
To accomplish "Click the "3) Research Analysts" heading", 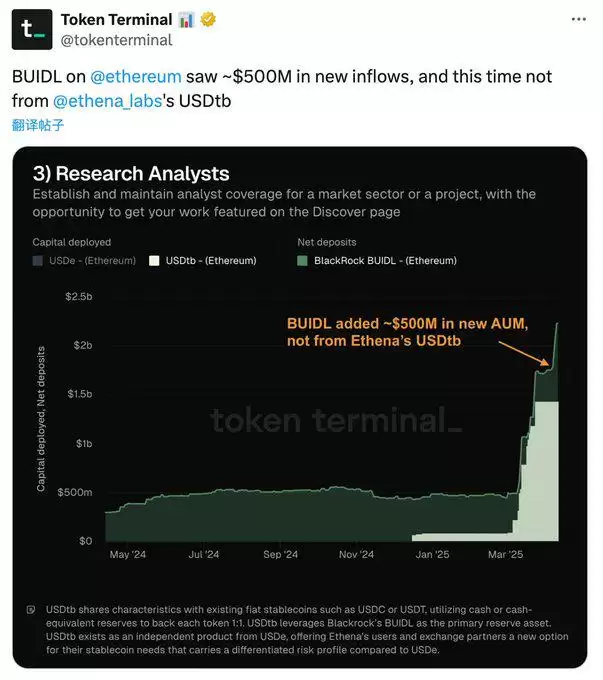I will click(x=131, y=174).
